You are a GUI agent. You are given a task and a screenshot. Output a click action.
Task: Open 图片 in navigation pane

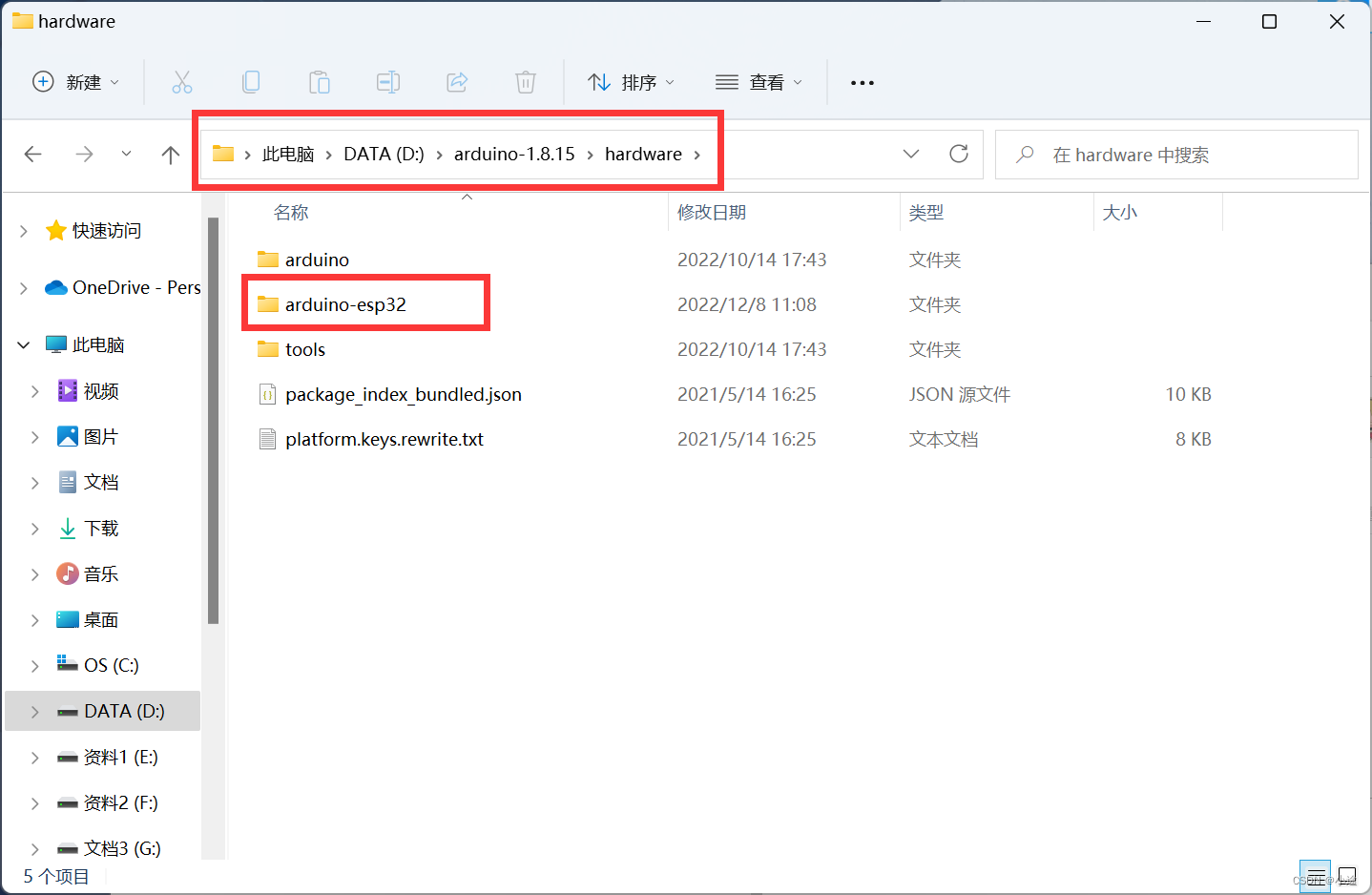(x=100, y=436)
